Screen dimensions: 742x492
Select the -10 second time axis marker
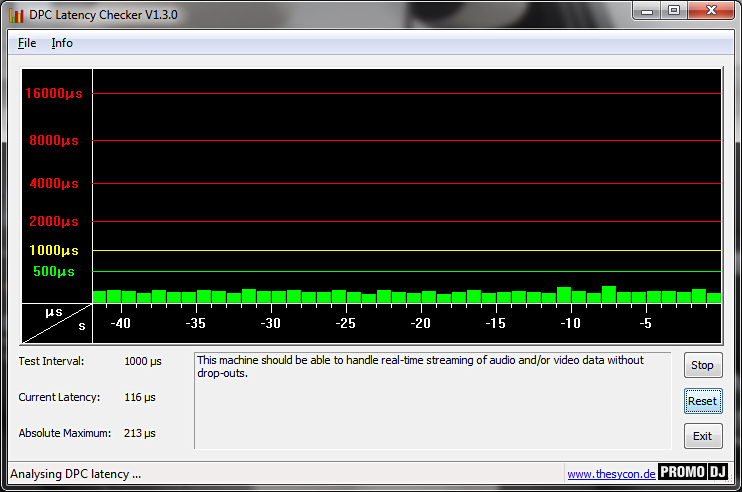[570, 324]
